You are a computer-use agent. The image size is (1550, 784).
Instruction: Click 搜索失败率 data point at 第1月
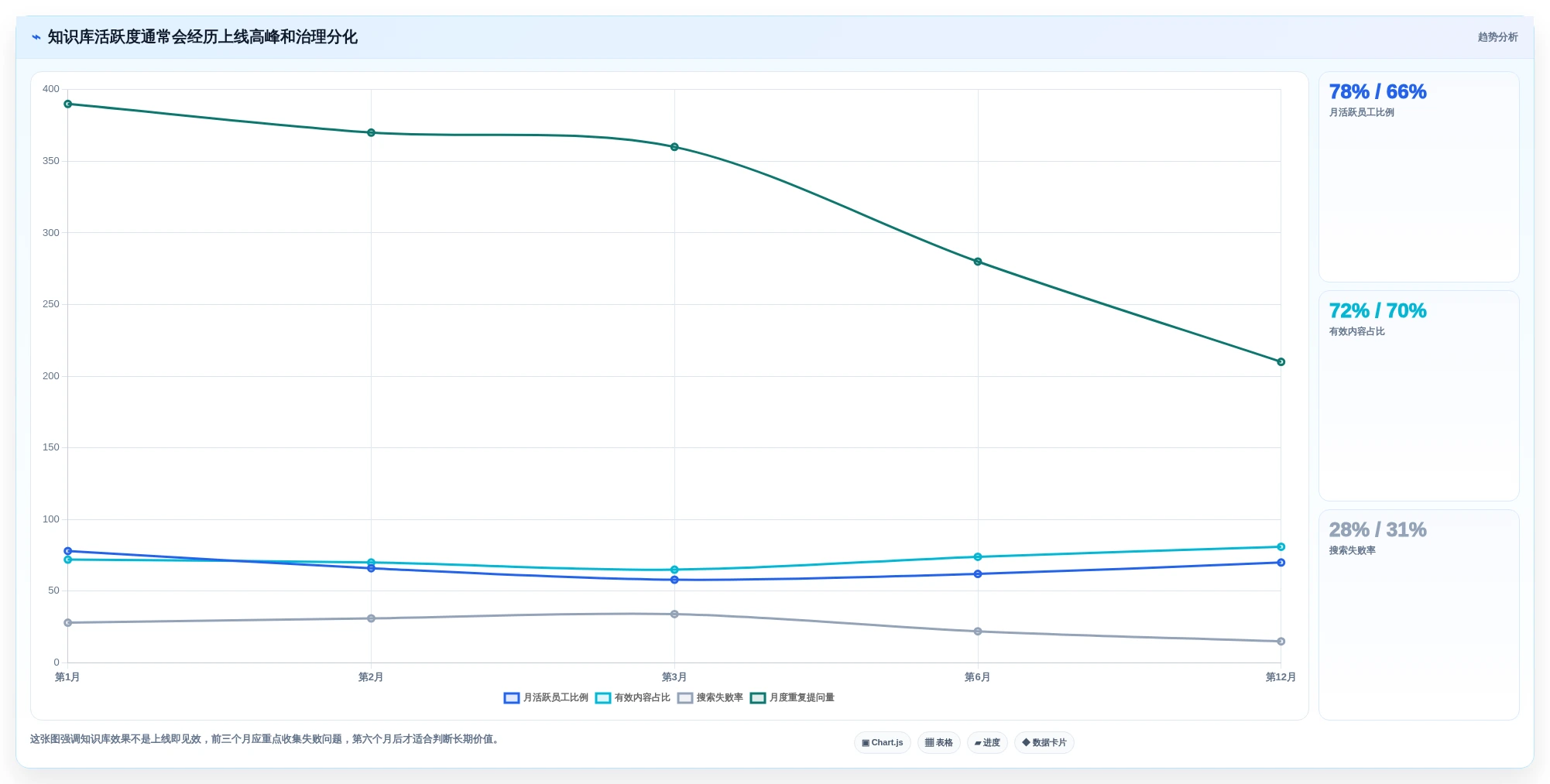tap(68, 623)
